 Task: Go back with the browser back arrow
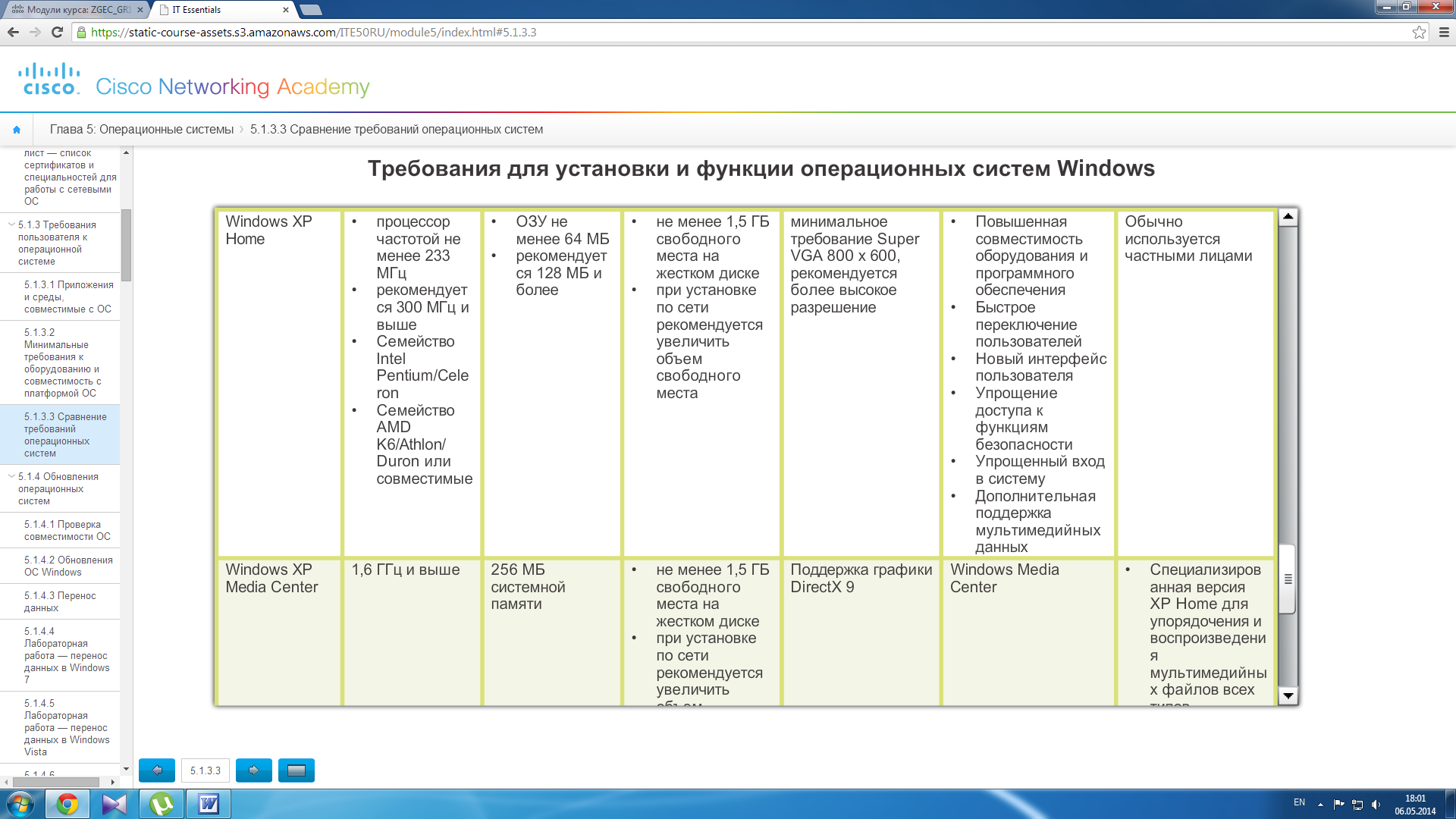click(x=13, y=32)
